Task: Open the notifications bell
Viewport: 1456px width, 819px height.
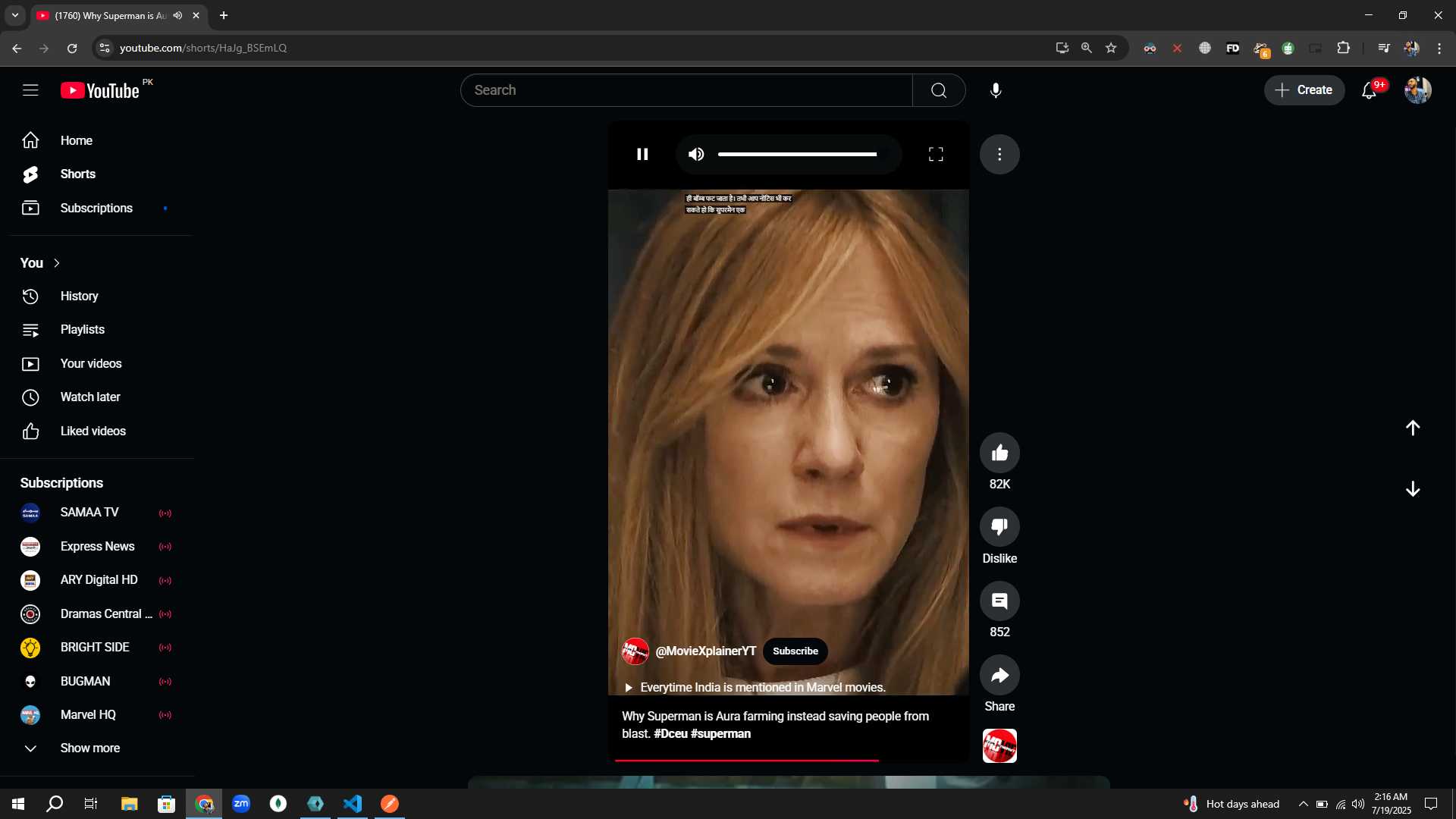Action: coord(1369,90)
